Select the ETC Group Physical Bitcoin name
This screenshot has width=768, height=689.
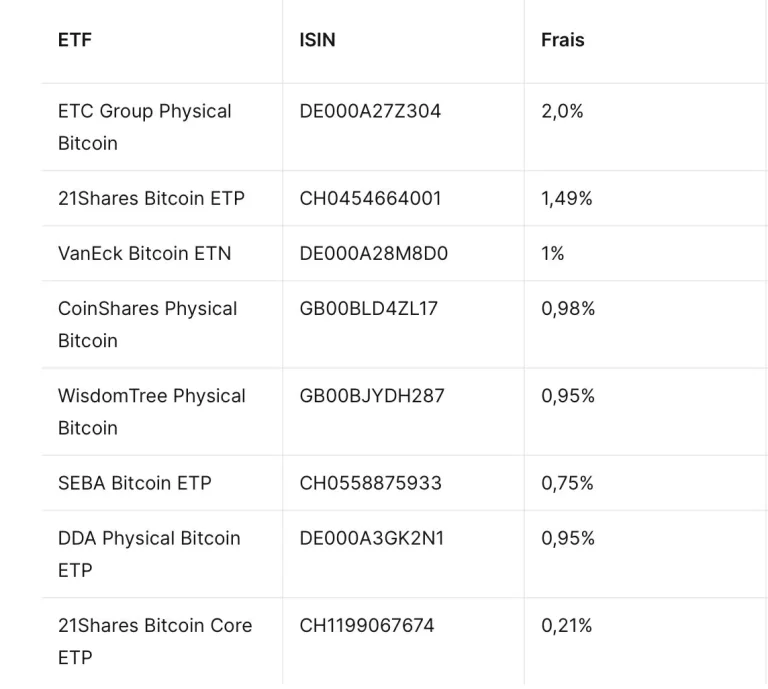(x=144, y=127)
